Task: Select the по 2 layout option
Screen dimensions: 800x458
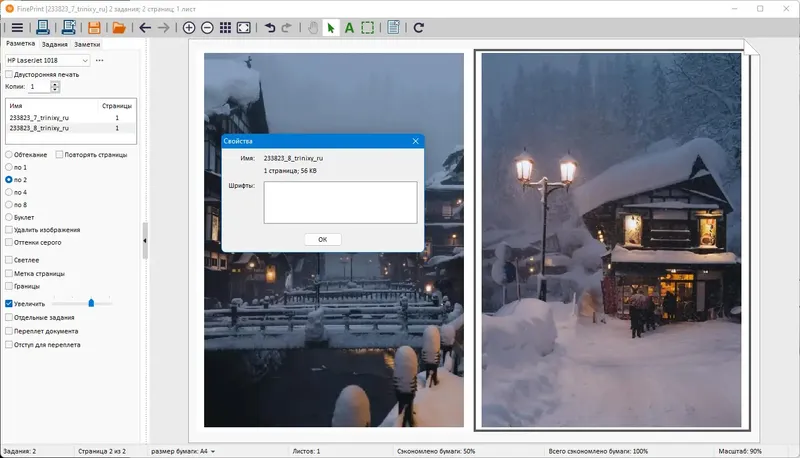Action: click(x=9, y=180)
